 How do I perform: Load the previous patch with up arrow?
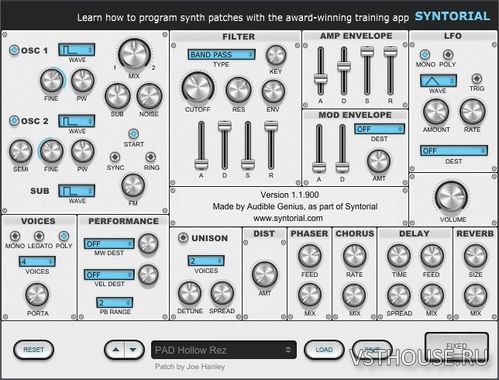click(115, 350)
